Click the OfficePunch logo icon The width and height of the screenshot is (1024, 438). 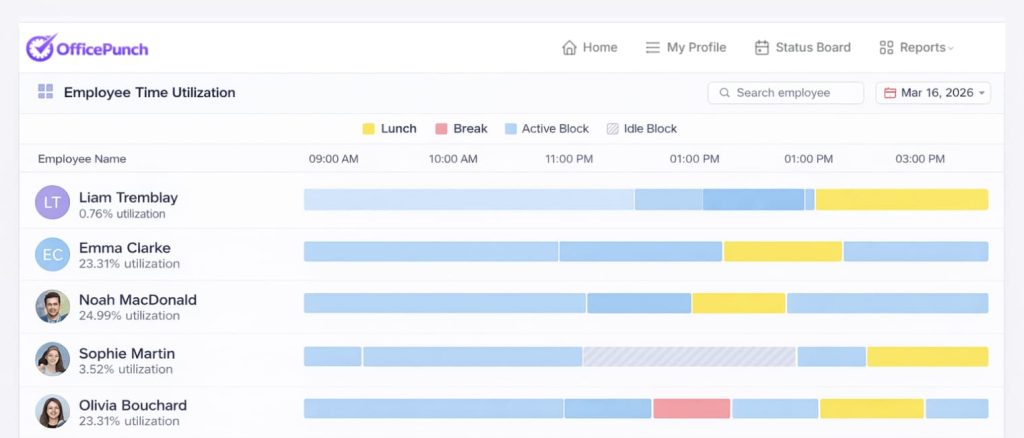[40, 47]
